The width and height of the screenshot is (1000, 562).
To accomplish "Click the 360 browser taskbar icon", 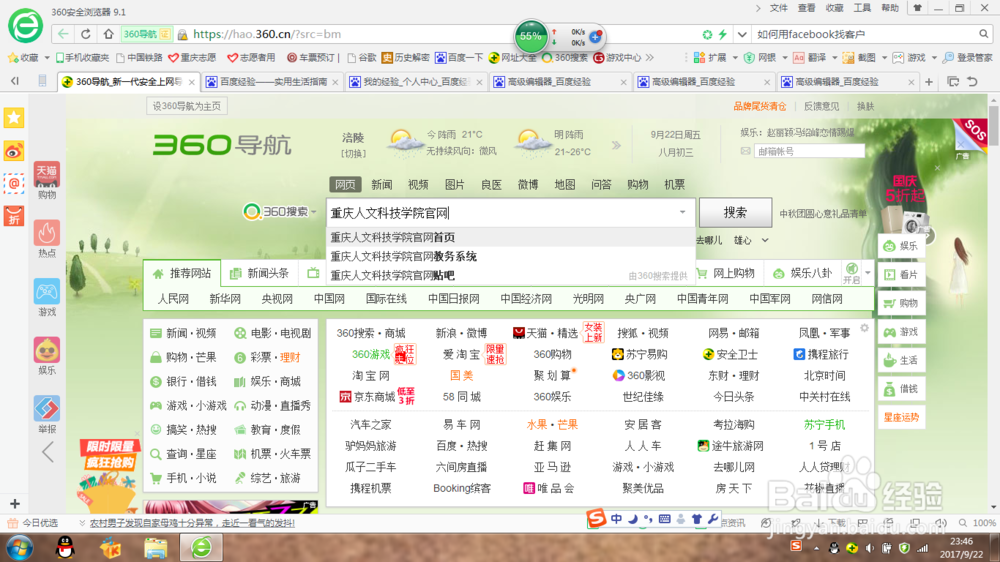I will click(x=202, y=547).
